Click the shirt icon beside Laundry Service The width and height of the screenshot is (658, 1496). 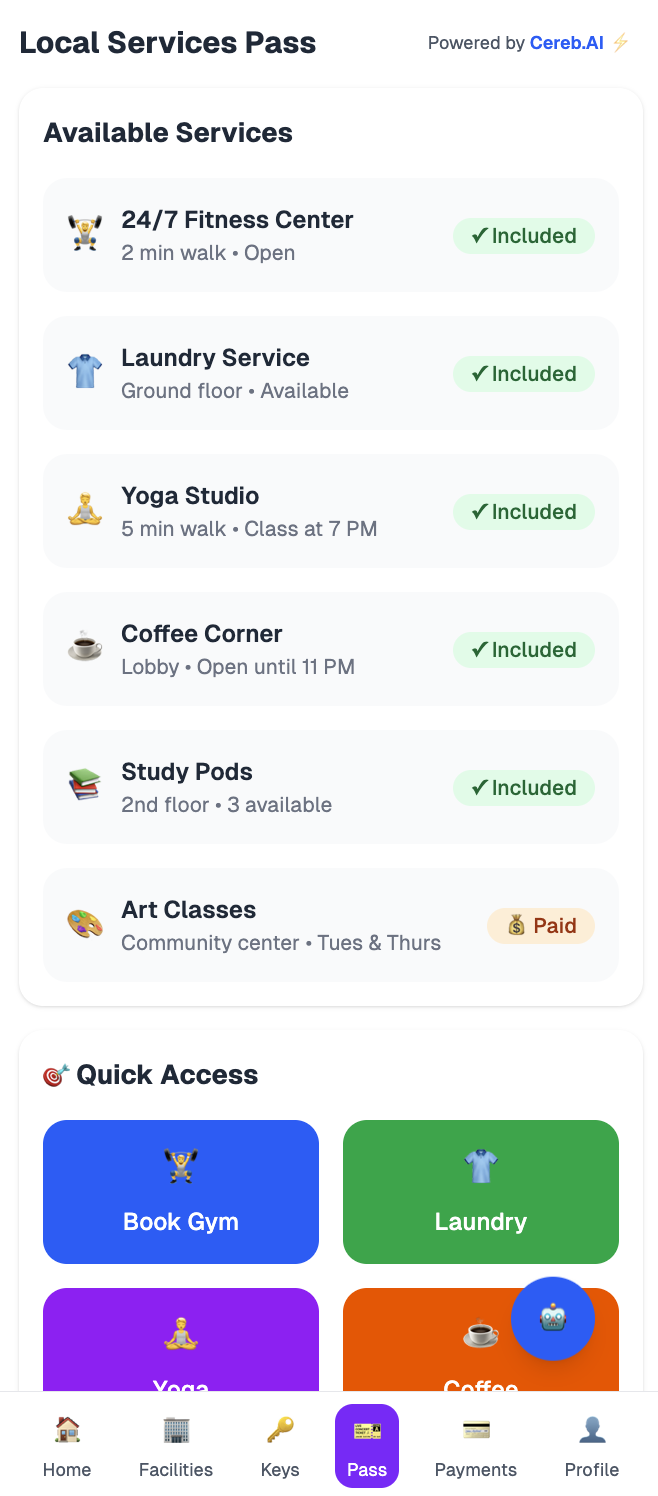pyautogui.click(x=85, y=373)
